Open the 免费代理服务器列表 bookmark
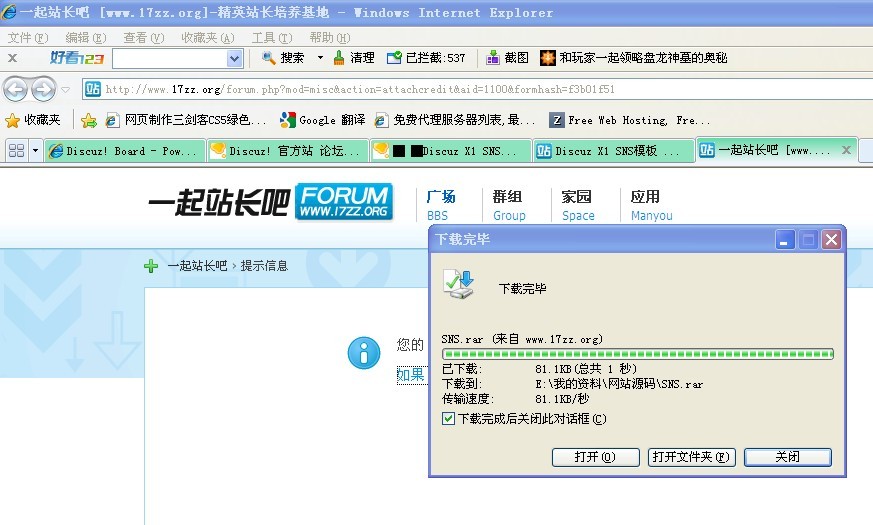Viewport: 873px width, 525px height. pos(454,120)
